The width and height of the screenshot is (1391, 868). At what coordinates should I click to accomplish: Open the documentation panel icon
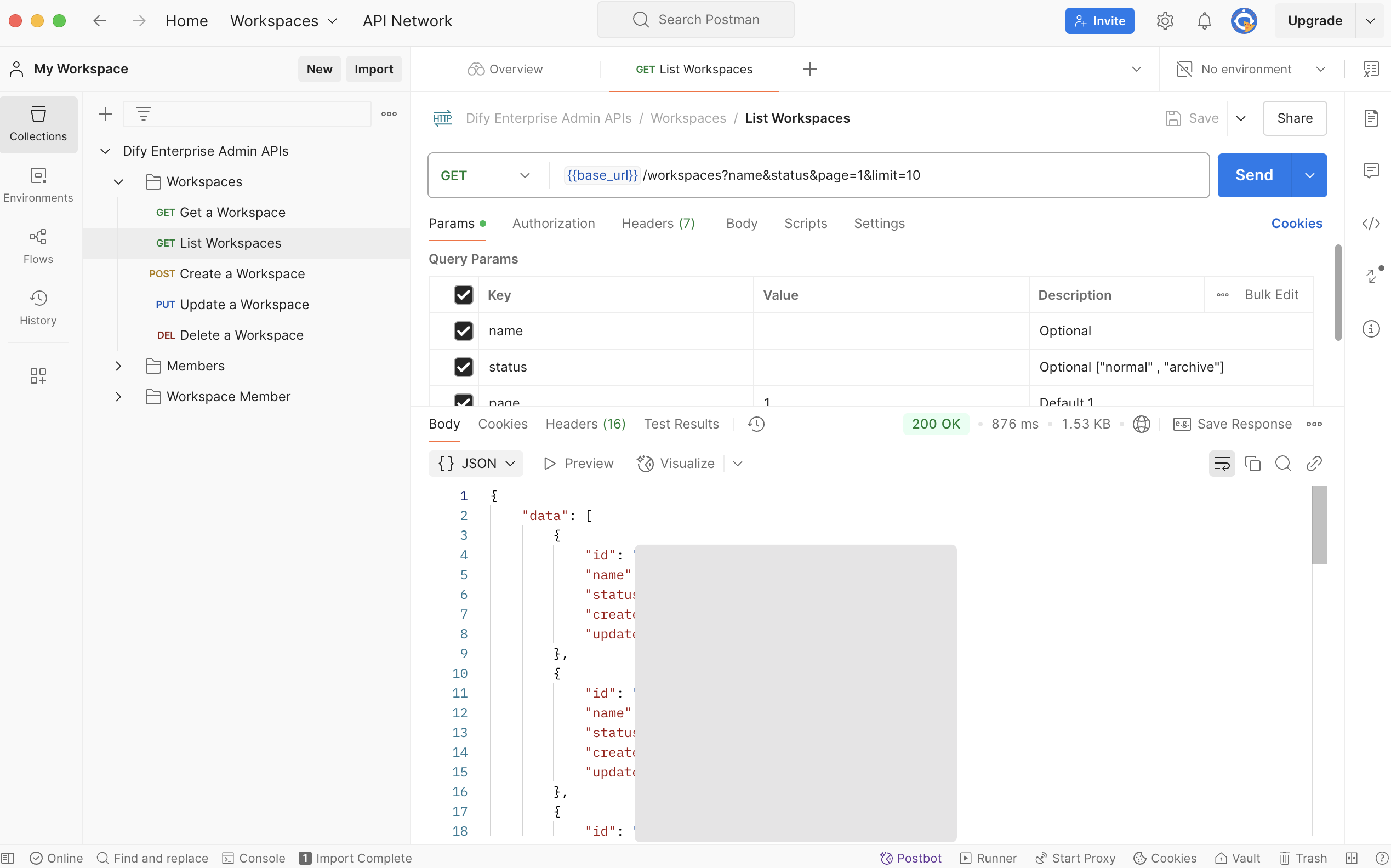1371,118
